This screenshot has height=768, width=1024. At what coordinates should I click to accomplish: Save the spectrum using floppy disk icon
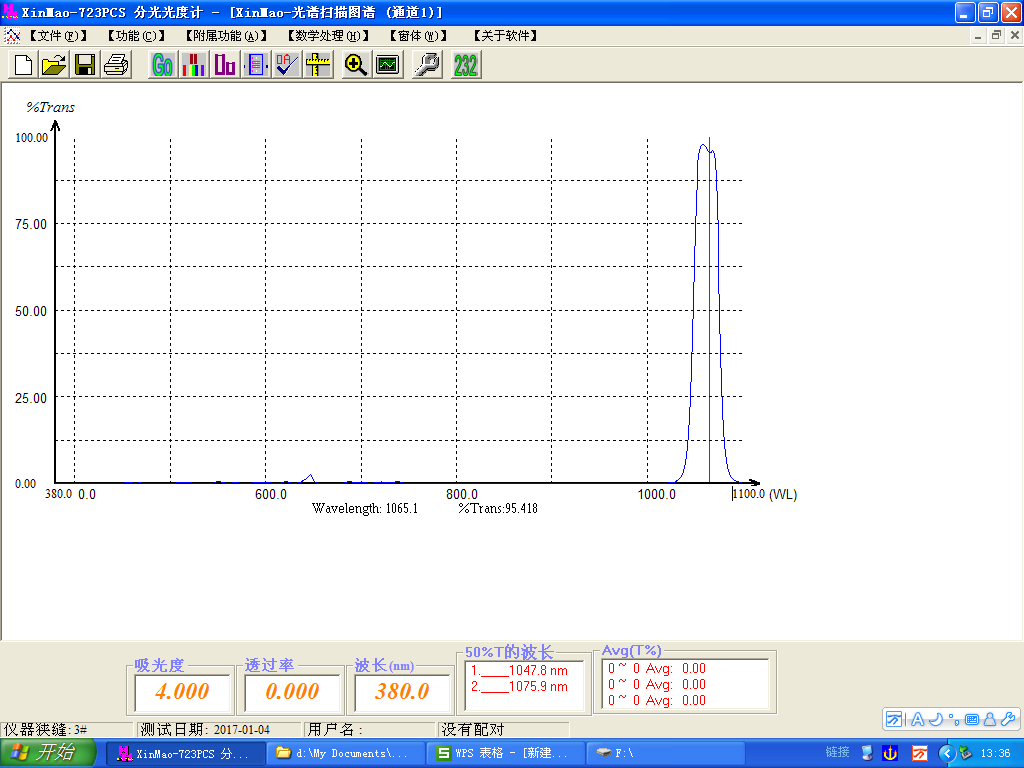click(x=85, y=65)
